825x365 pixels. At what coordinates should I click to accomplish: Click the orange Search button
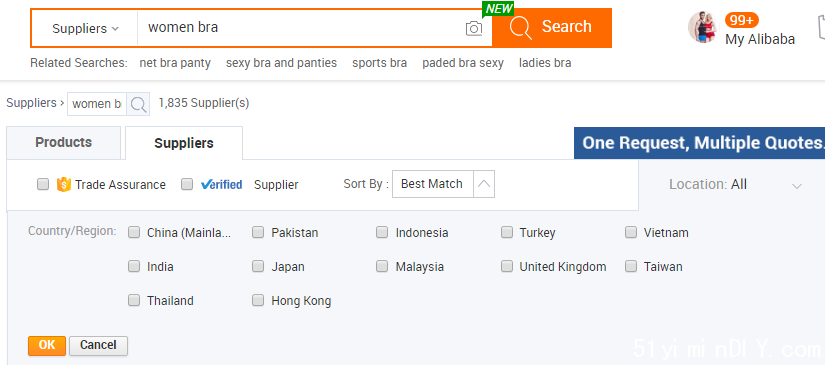click(x=552, y=28)
